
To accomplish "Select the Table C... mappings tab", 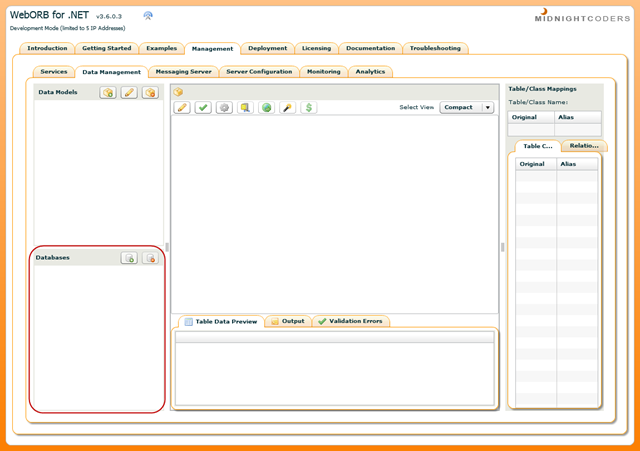I will tap(538, 146).
